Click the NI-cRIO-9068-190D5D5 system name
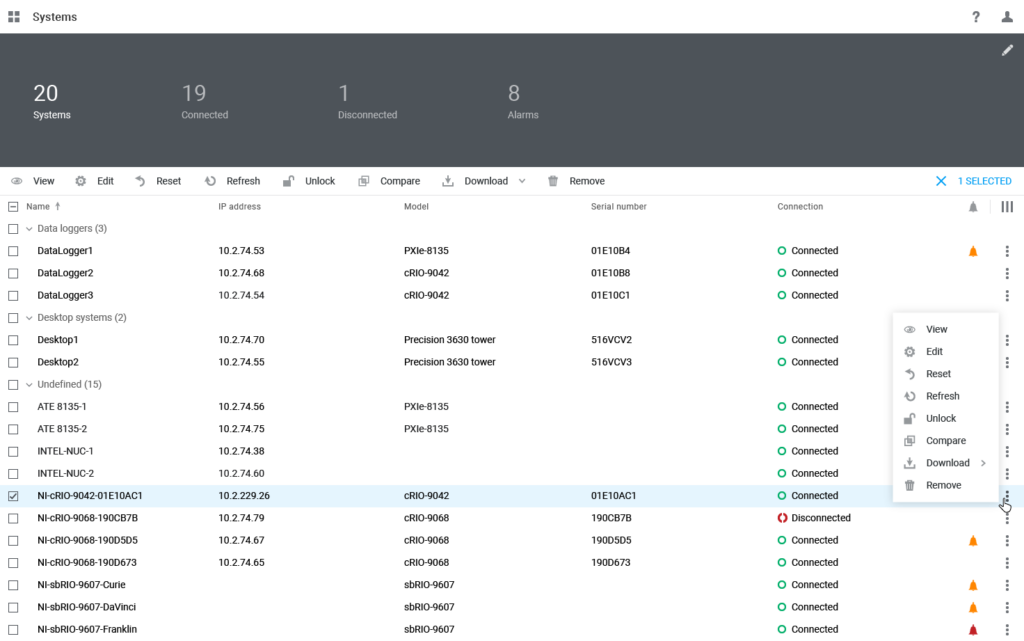This screenshot has width=1024, height=641. pyautogui.click(x=88, y=540)
